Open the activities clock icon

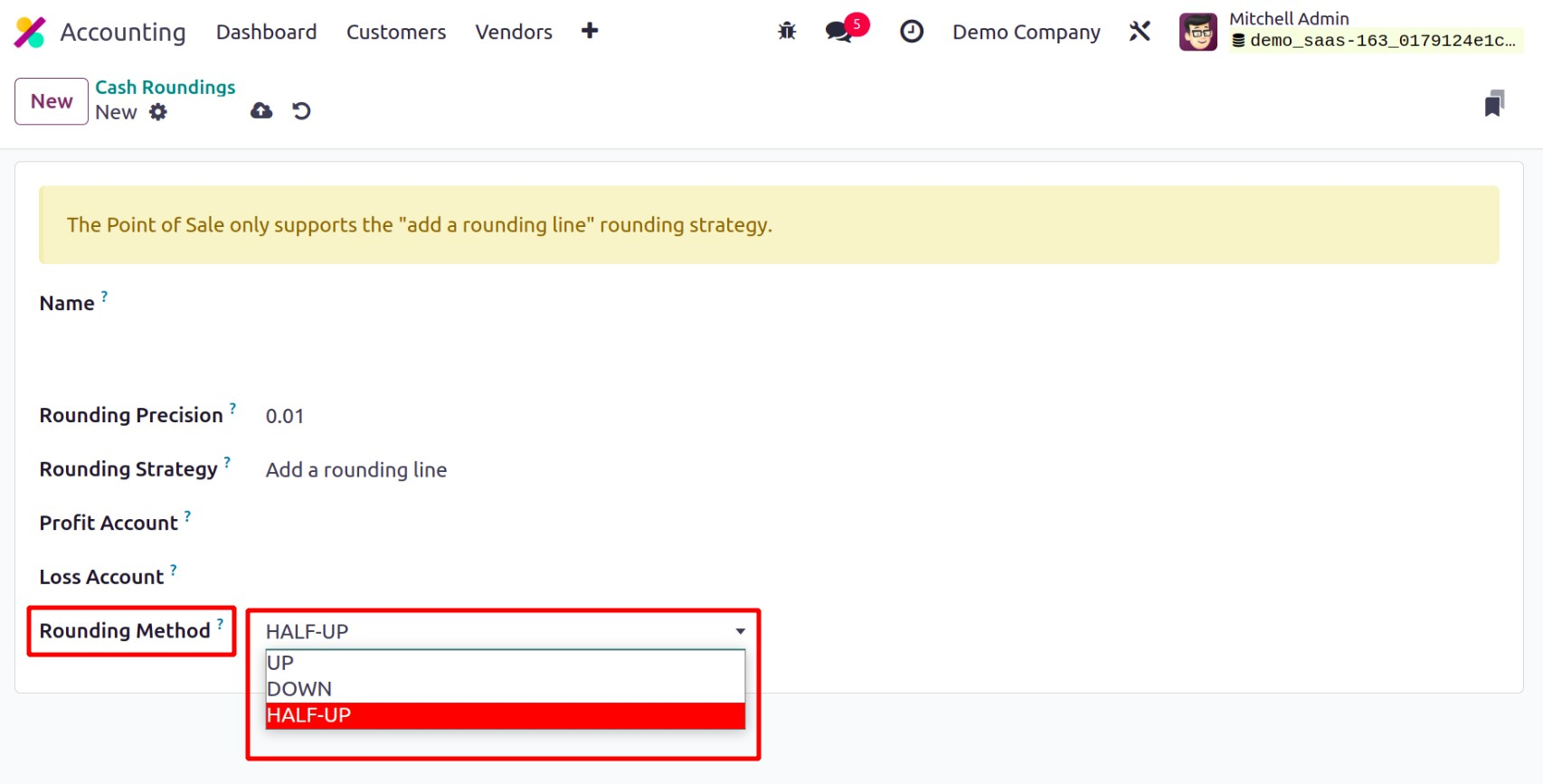(x=911, y=32)
